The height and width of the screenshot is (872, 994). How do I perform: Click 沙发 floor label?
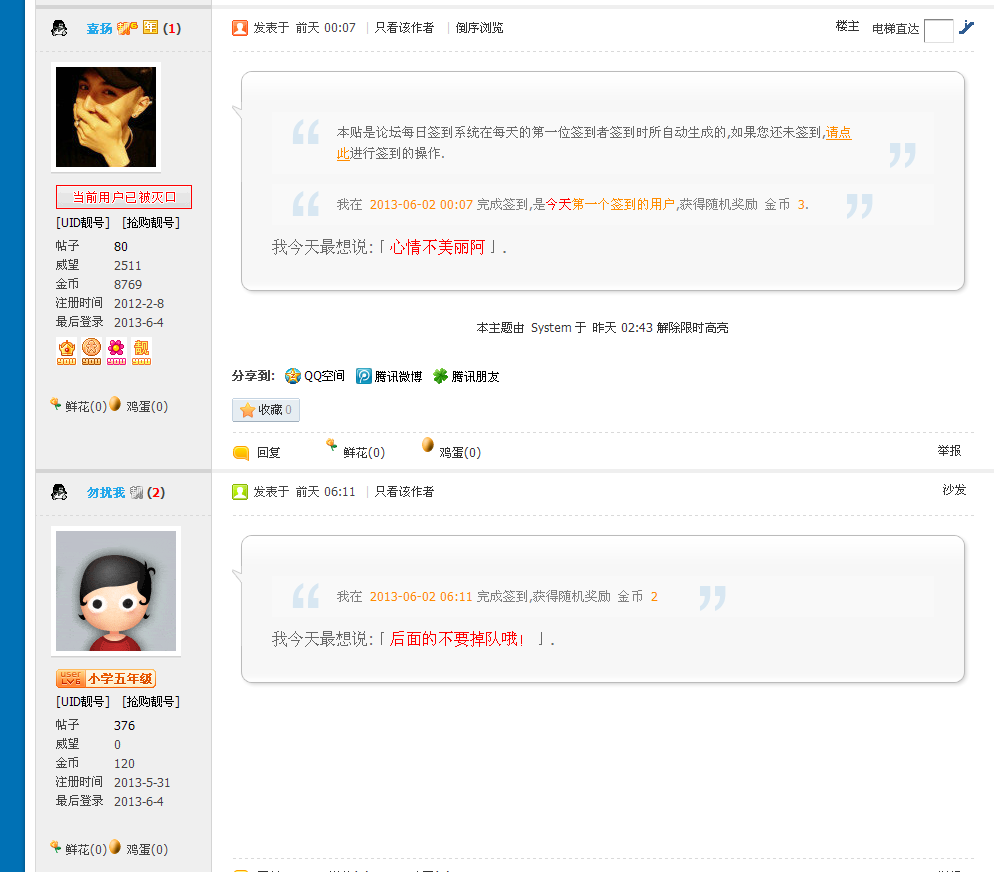[954, 490]
